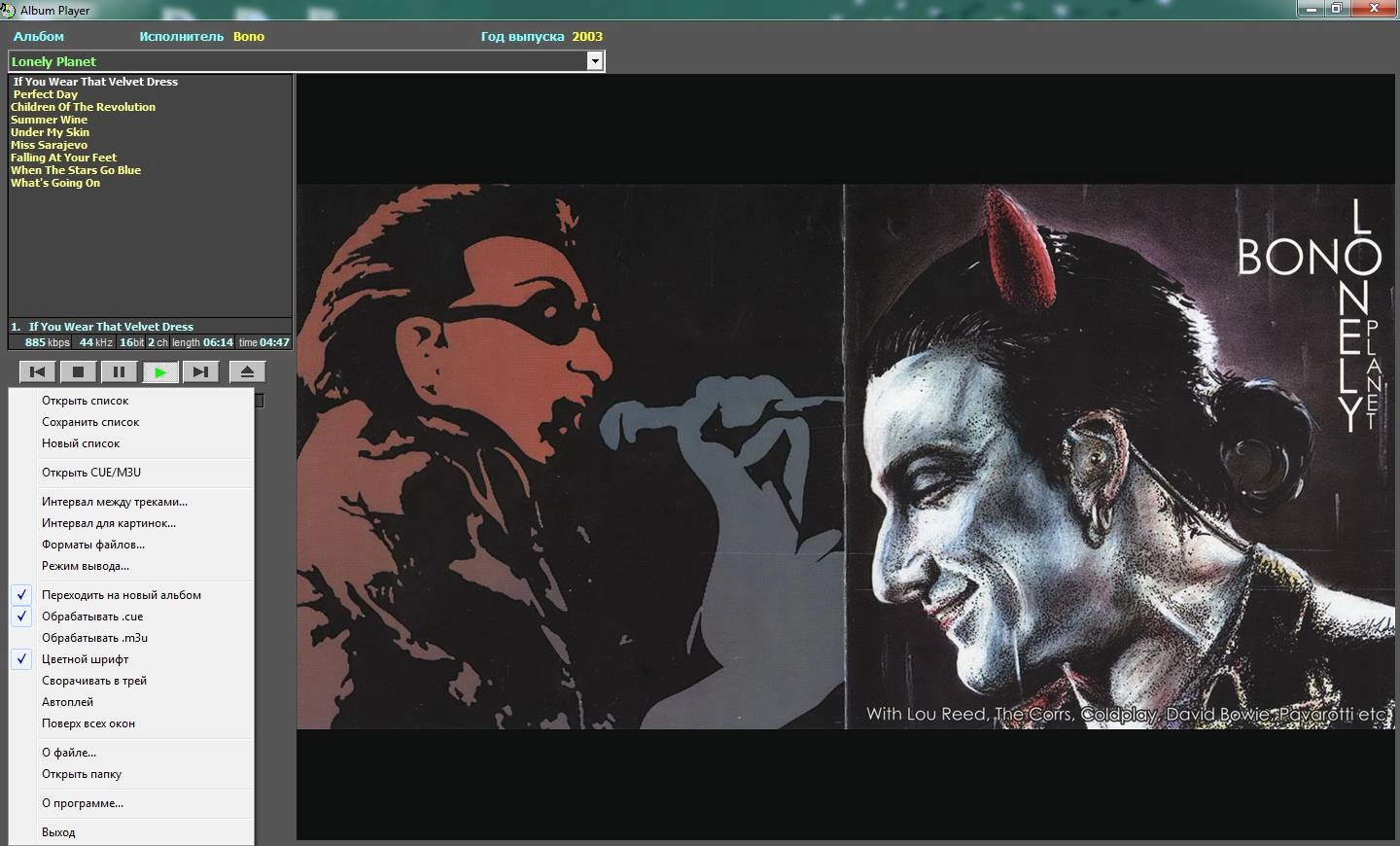Enable Сворачивать в трей option

(x=131, y=681)
